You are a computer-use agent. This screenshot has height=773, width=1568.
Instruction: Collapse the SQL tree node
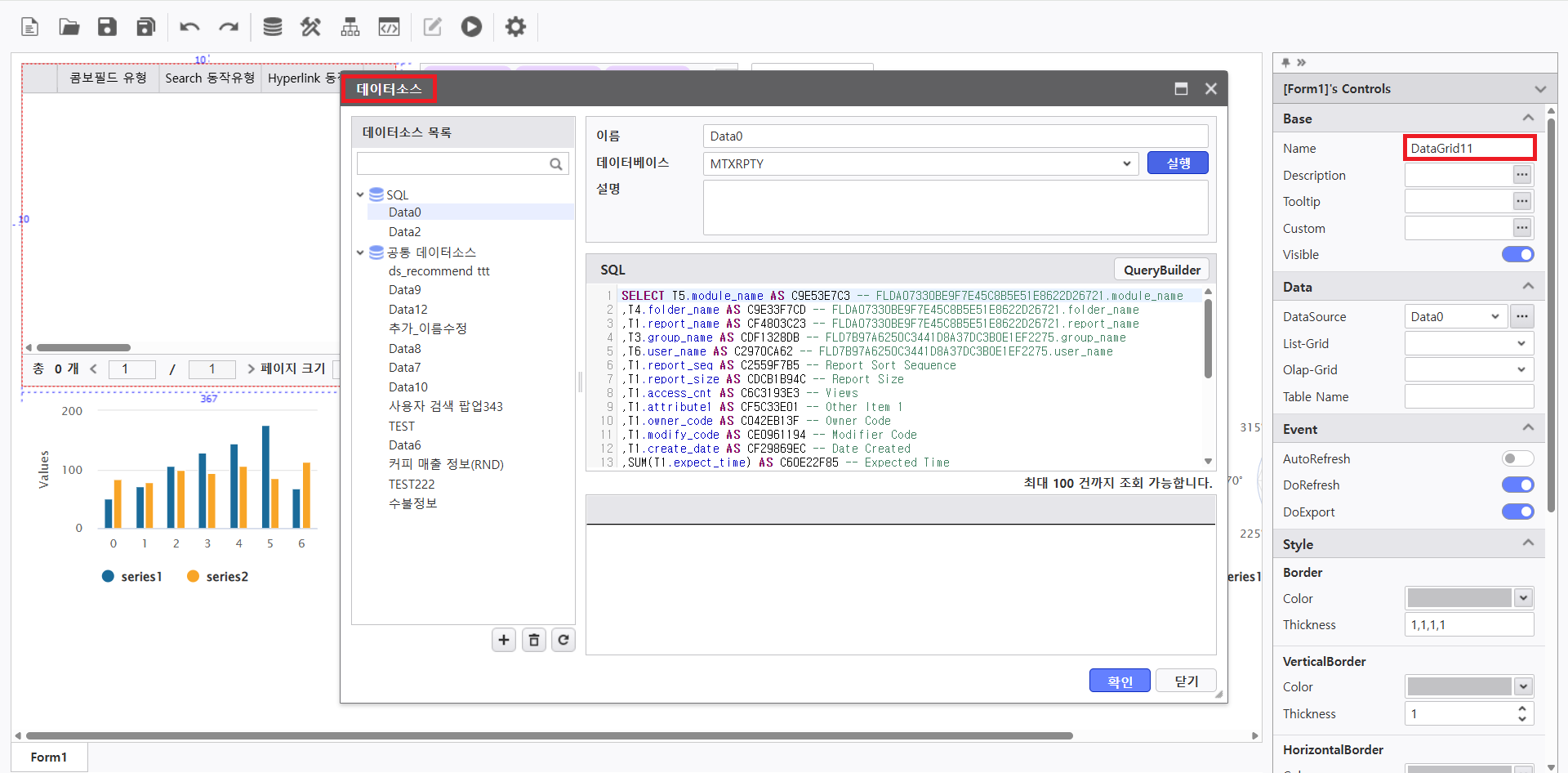coord(360,194)
